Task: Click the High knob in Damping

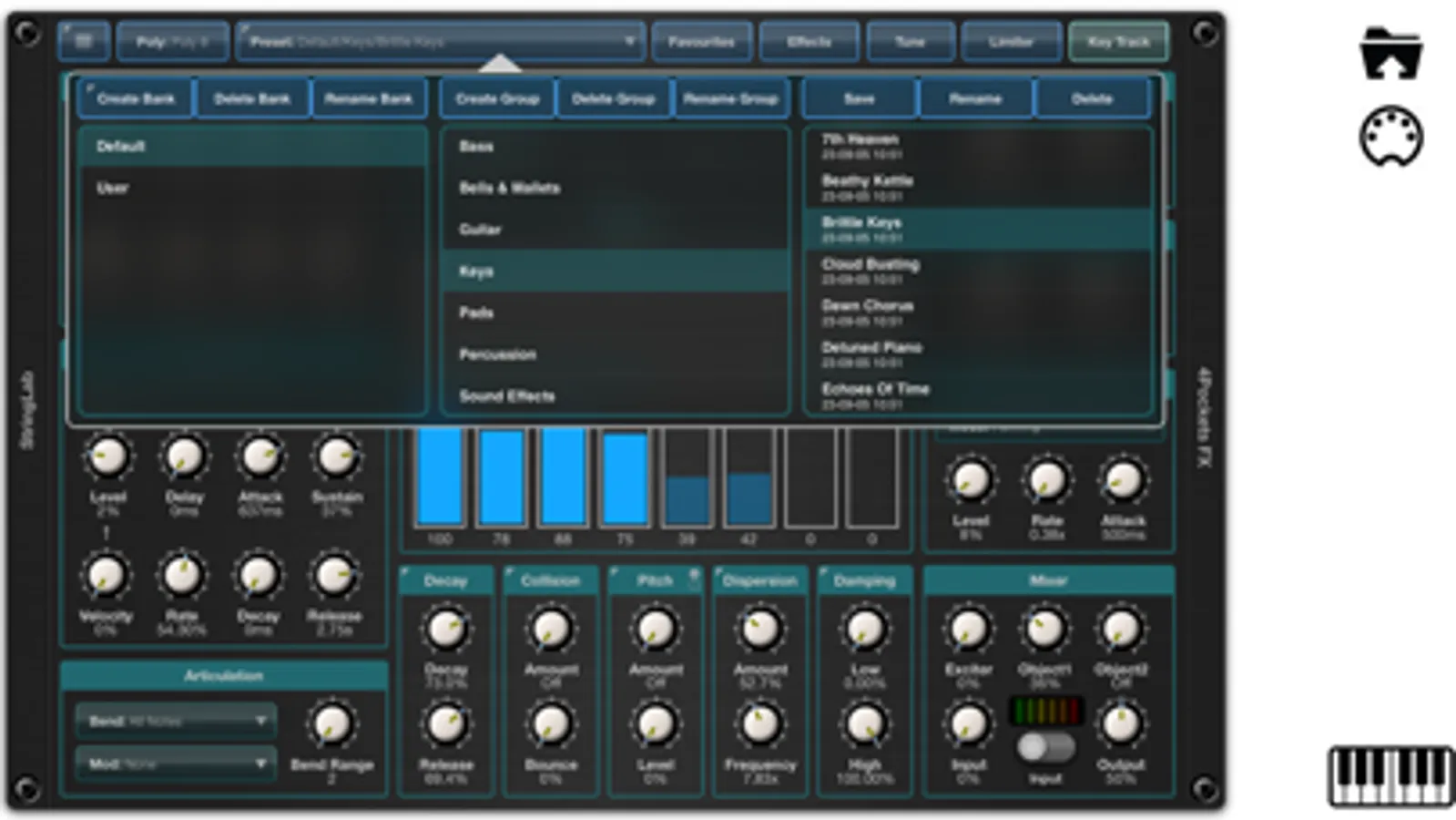Action: point(865,724)
